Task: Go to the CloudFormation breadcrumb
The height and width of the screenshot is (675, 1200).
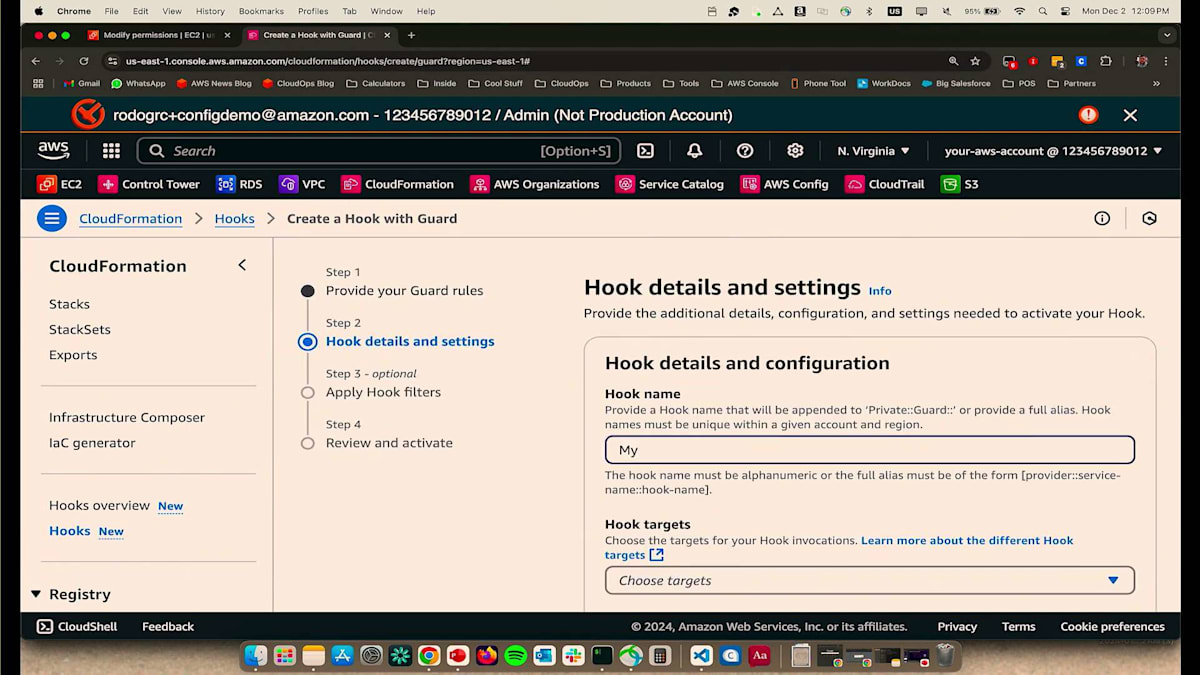Action: click(131, 218)
